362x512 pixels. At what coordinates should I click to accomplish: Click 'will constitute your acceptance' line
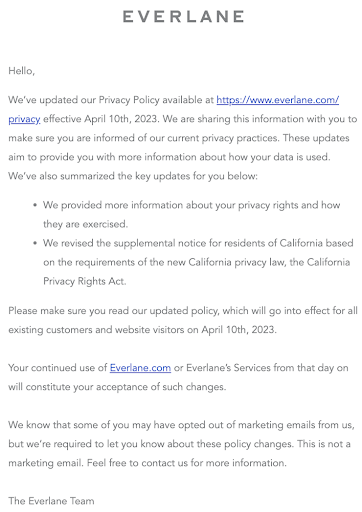tap(117, 387)
